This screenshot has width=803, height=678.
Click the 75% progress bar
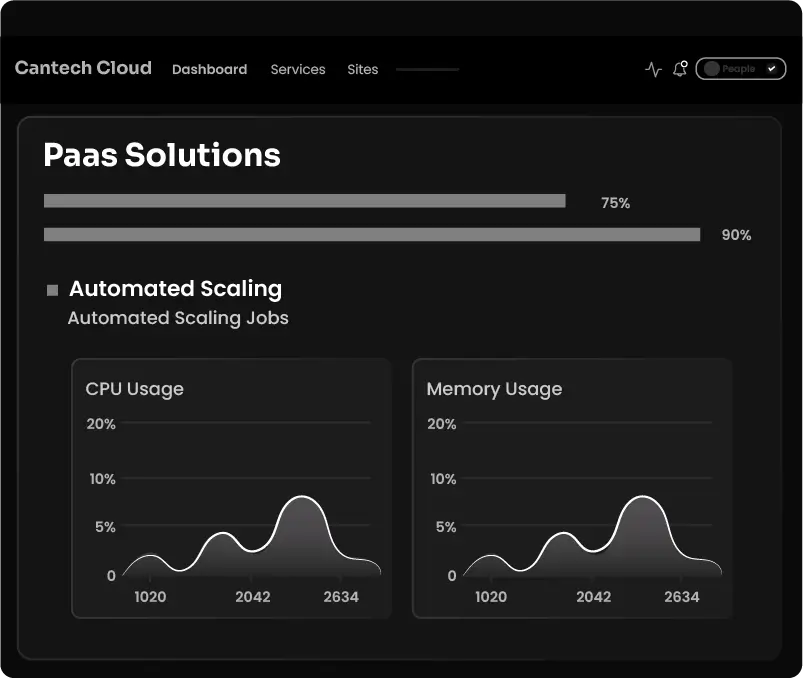click(x=303, y=200)
